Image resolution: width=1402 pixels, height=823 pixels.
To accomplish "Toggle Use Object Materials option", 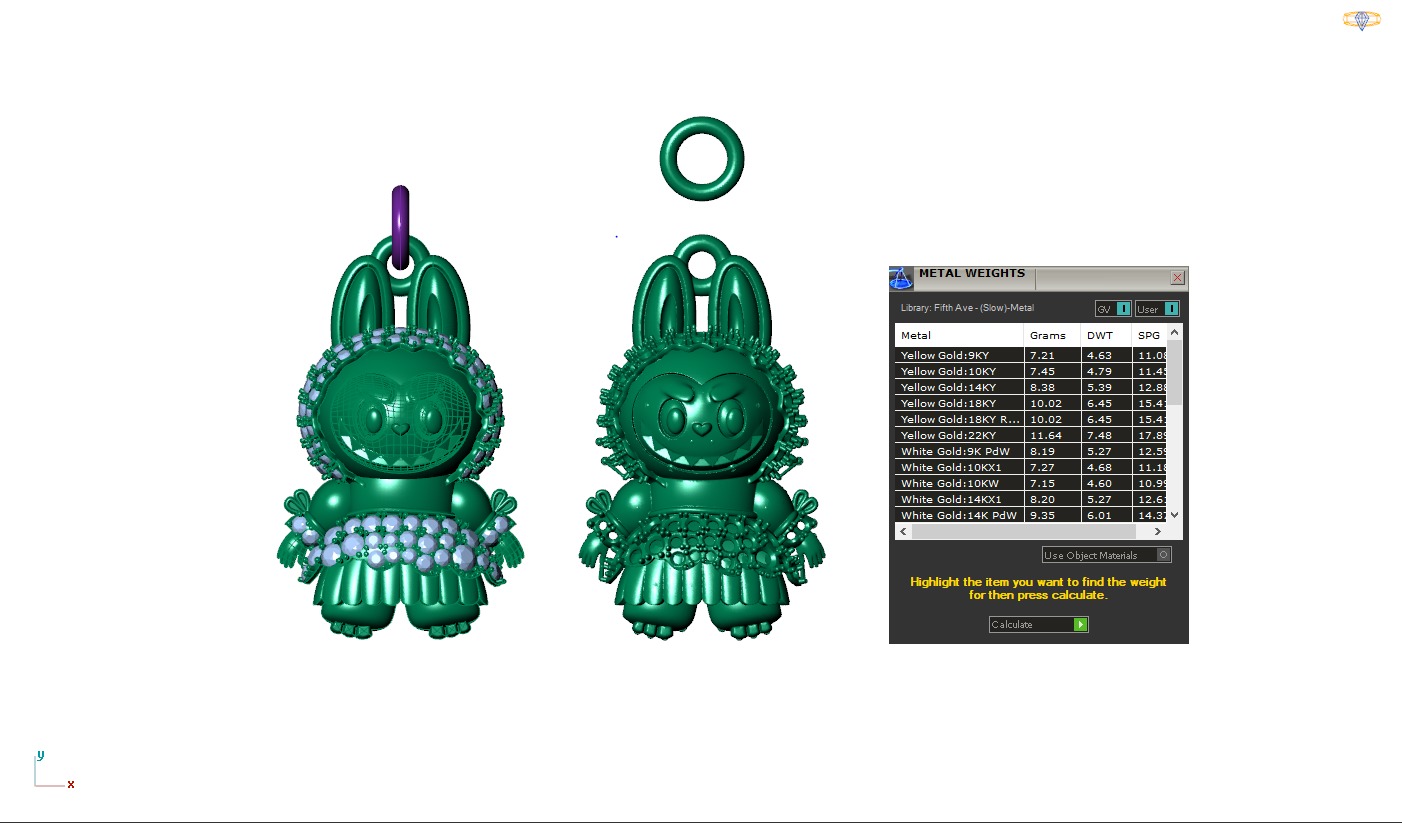I will pos(1106,555).
